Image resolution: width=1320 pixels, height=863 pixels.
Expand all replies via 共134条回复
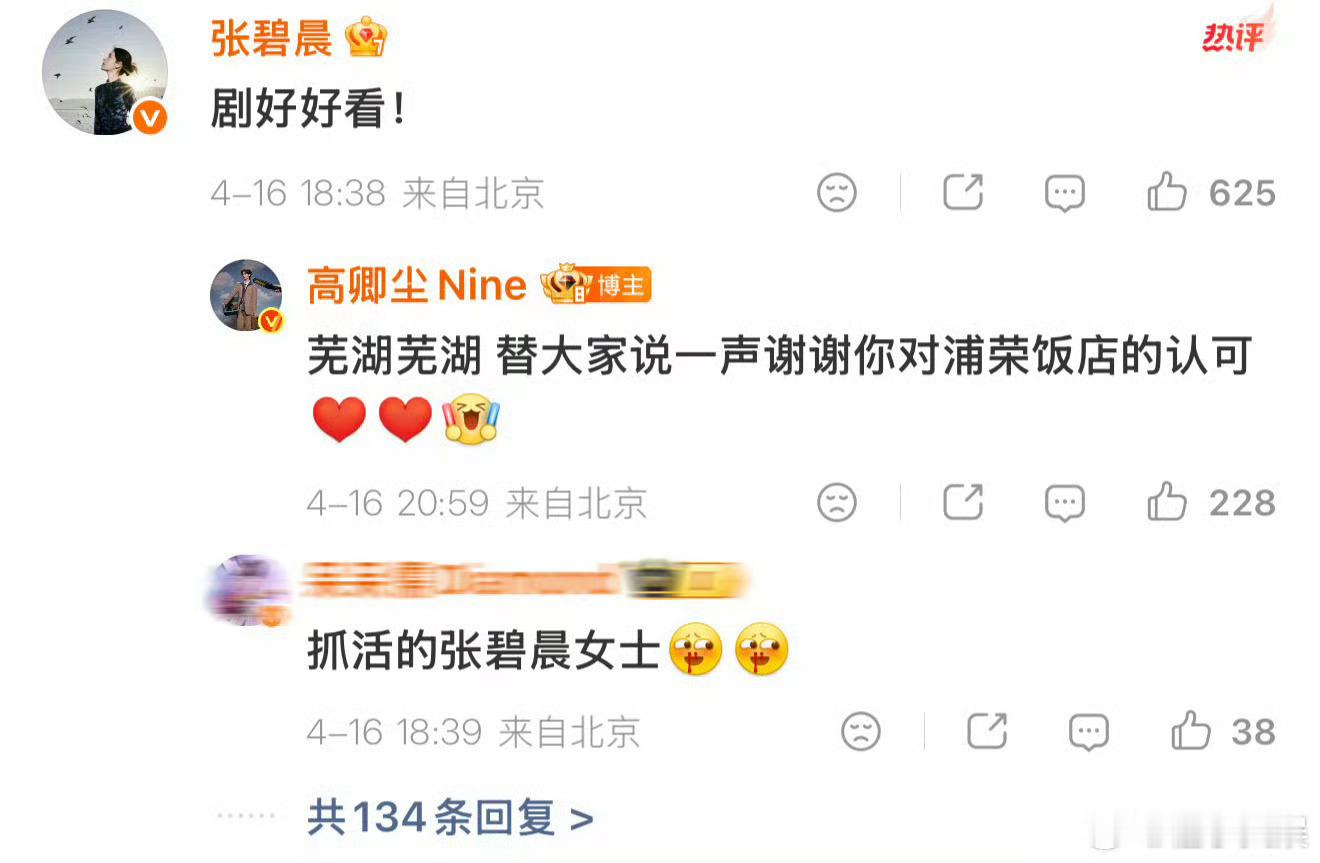click(450, 819)
